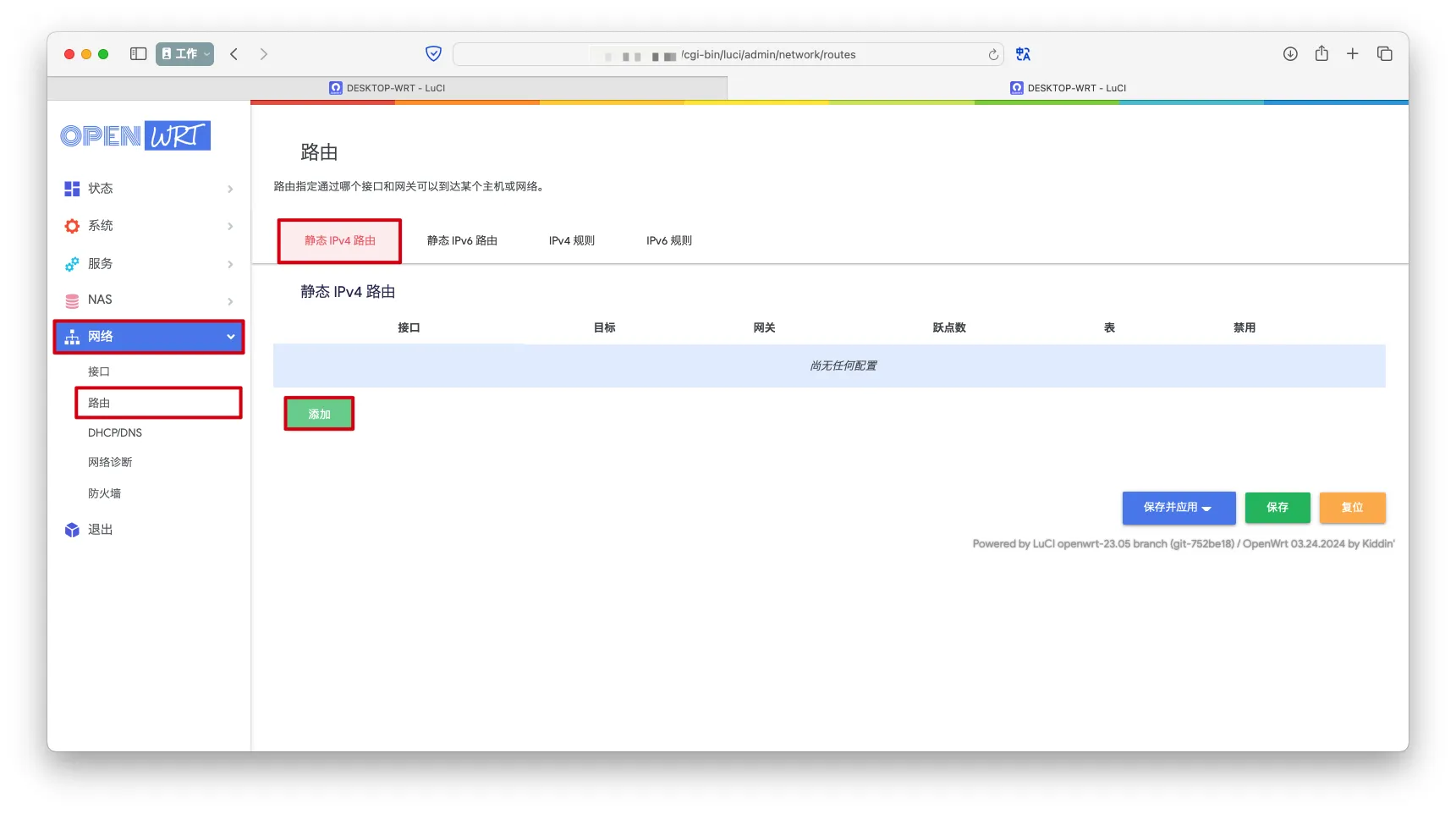This screenshot has width=1456, height=814.
Task: Open the 工作 profile dropdown
Action: click(x=184, y=54)
